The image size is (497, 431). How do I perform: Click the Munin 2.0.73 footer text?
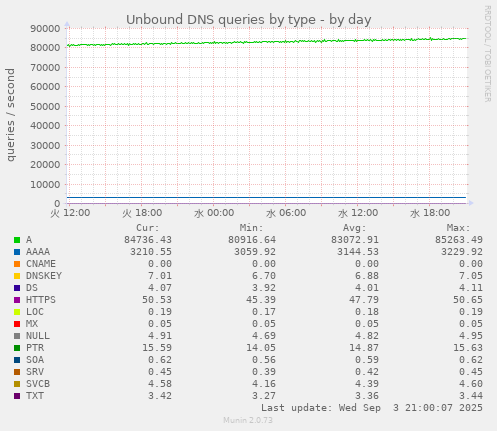tap(248, 420)
